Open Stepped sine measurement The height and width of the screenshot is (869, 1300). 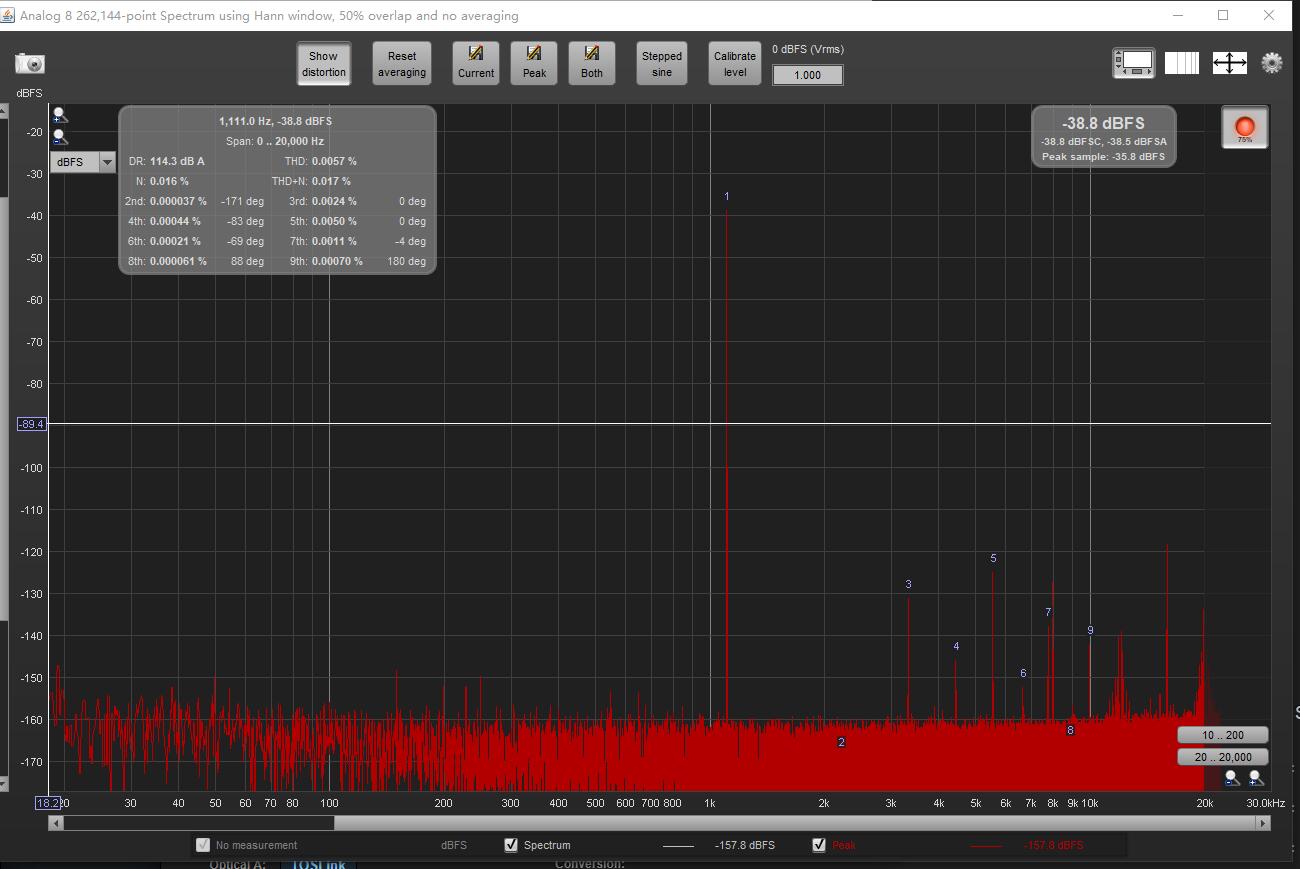click(x=662, y=63)
